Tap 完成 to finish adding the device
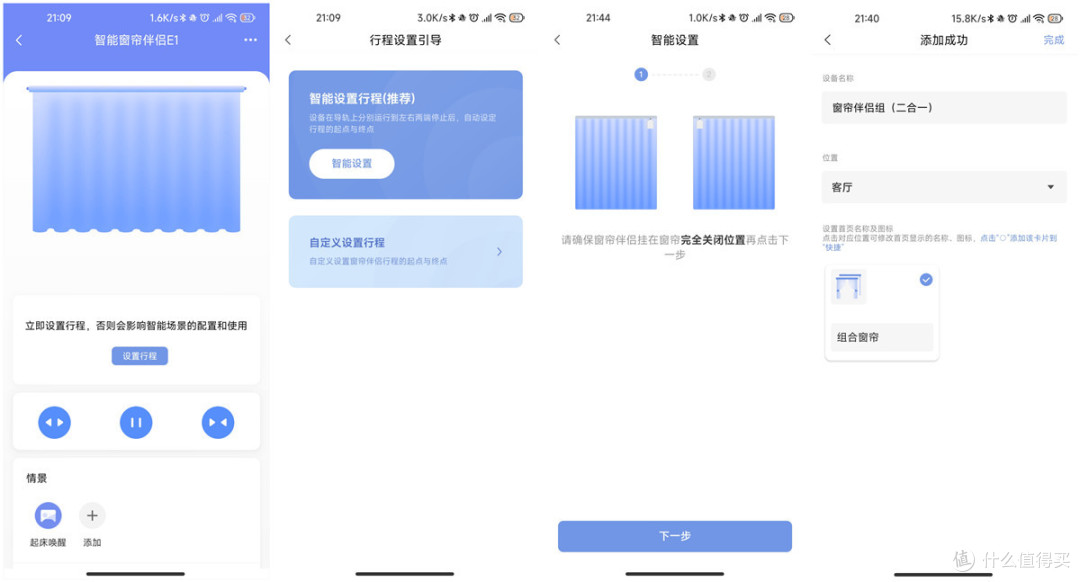Image resolution: width=1080 pixels, height=582 pixels. pos(1054,40)
